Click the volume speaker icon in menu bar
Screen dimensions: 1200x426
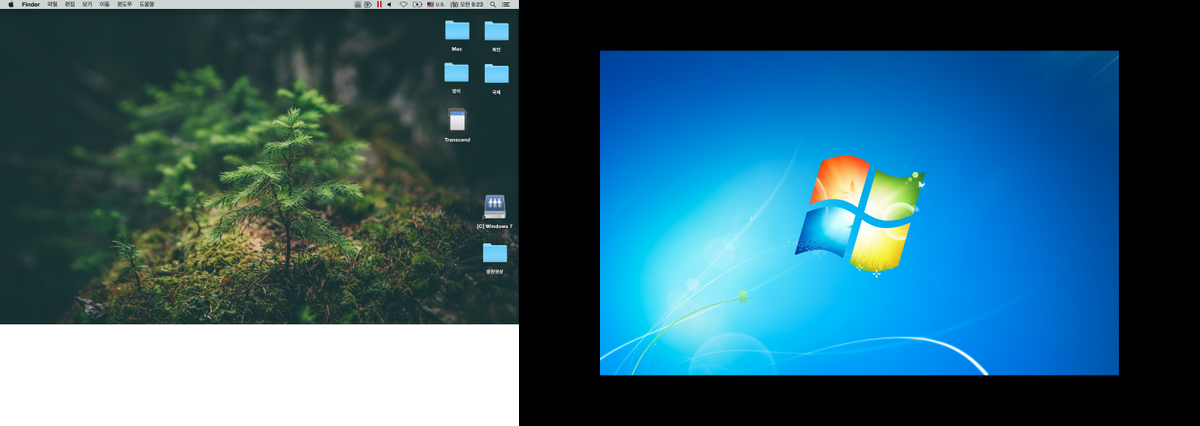(x=389, y=4)
